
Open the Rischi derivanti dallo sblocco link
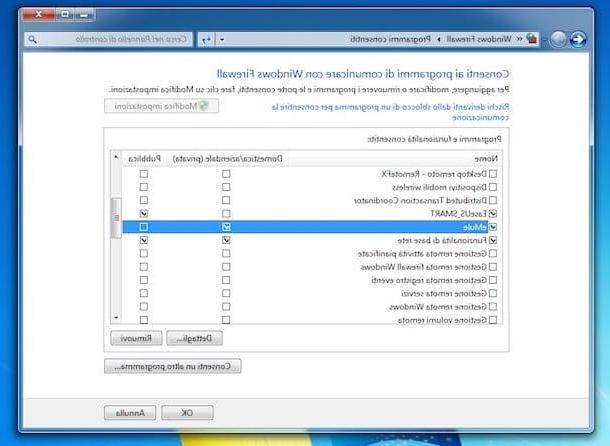pos(390,112)
